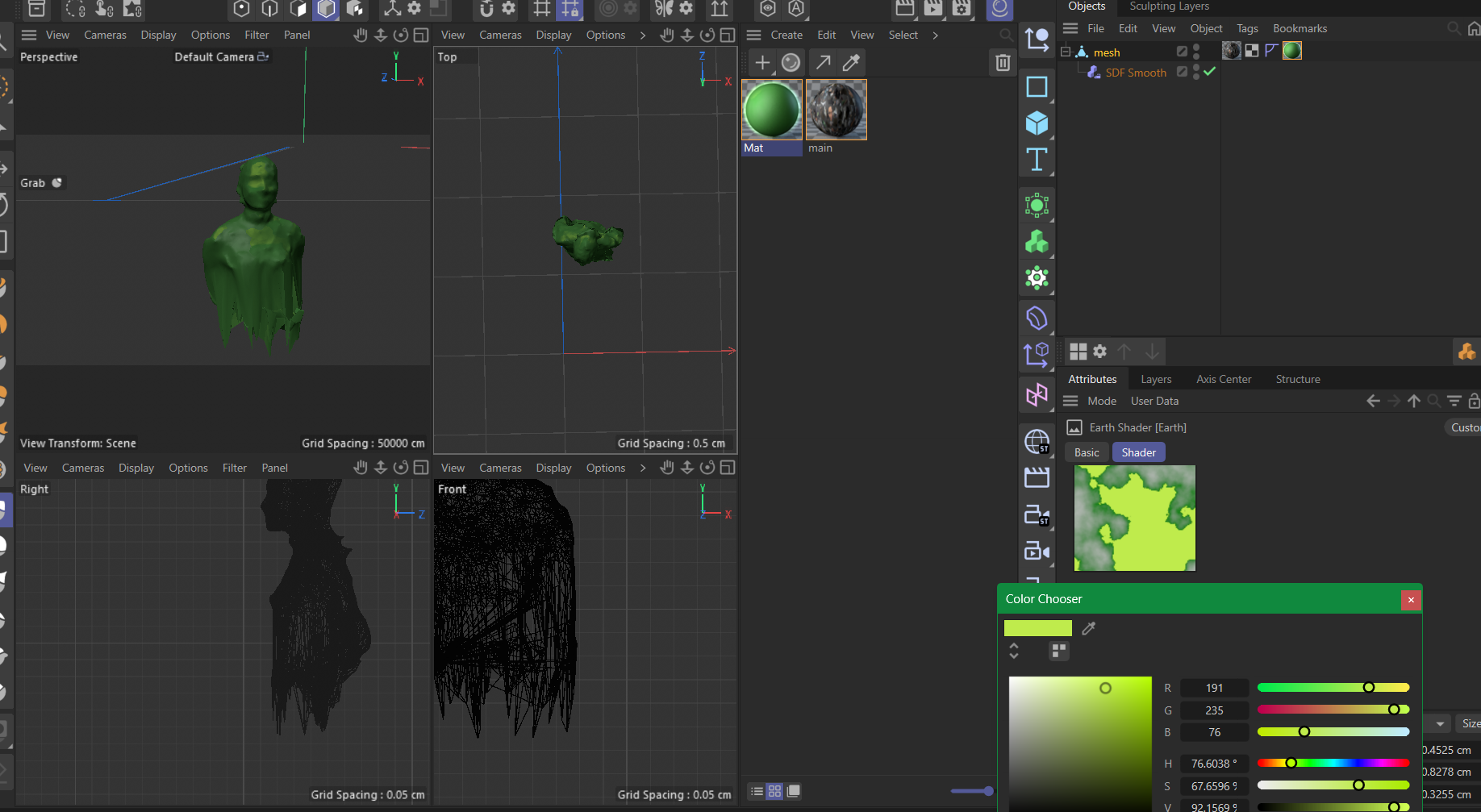
Task: Open the dropdown arrow beside Size
Action: 1440,723
